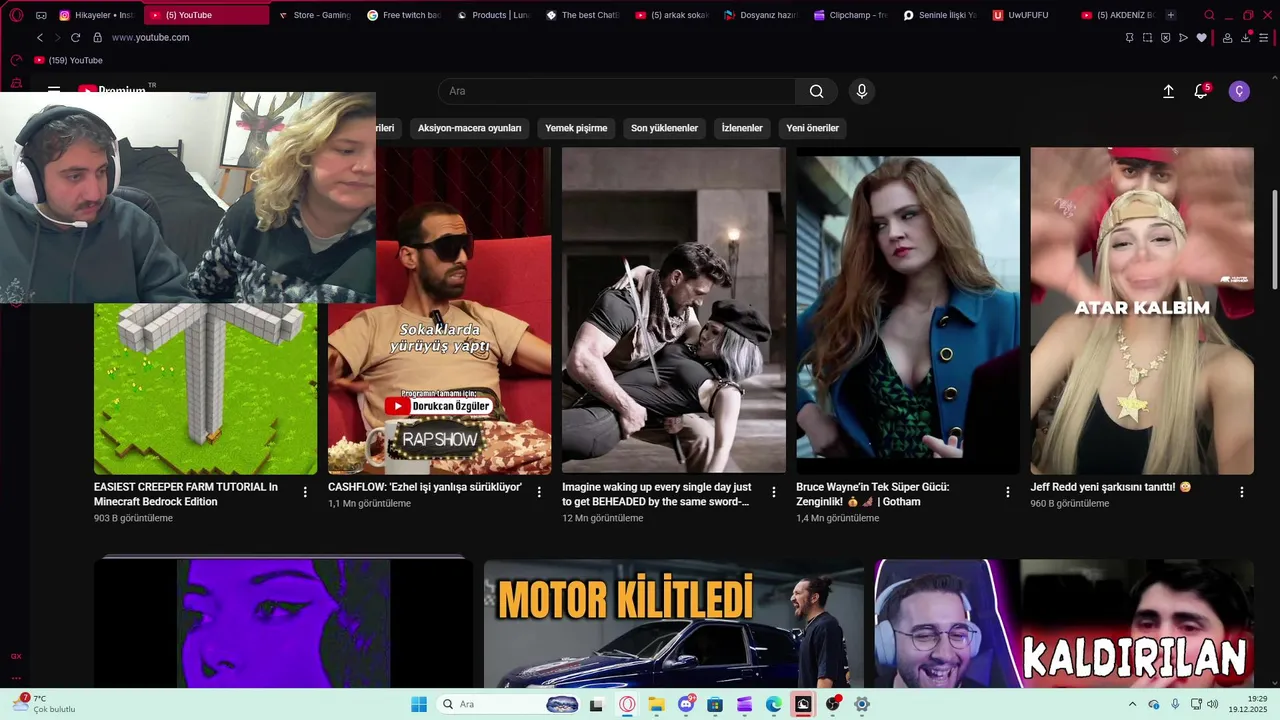The height and width of the screenshot is (720, 1280).
Task: Open the ad blocker shield icon
Action: pos(1165,38)
